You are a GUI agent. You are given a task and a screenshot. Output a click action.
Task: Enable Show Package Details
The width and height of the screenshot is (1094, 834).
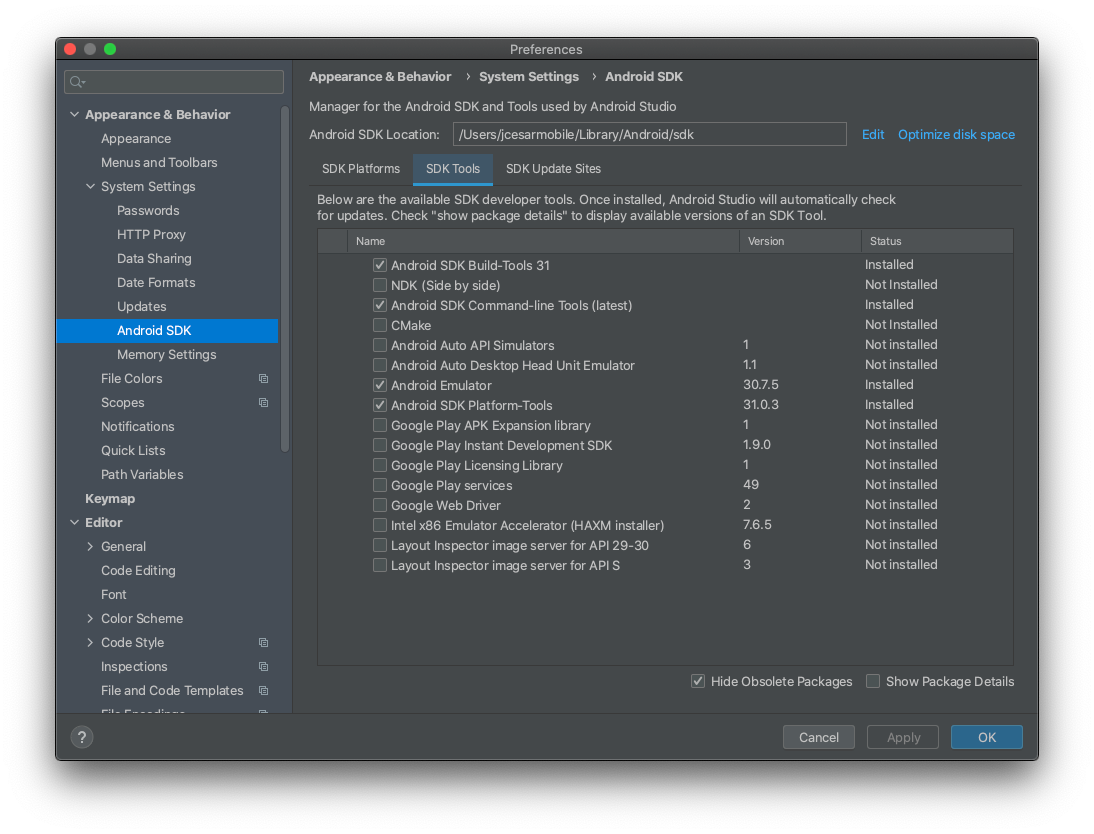click(872, 681)
